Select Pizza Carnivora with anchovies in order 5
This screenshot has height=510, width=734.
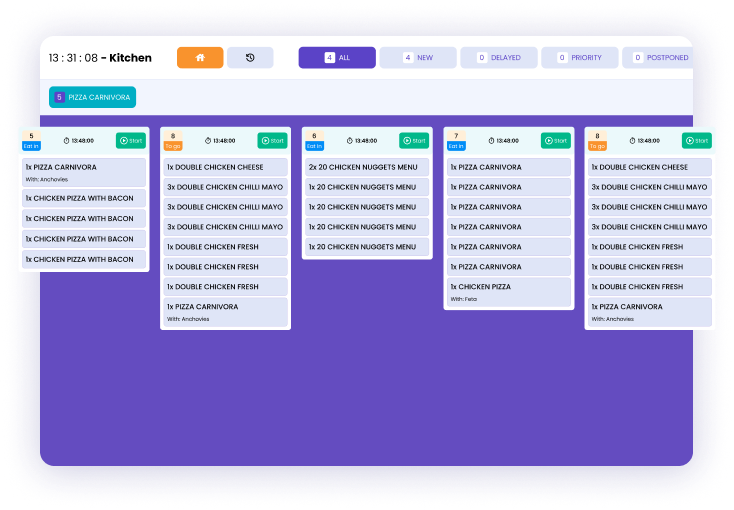[x=84, y=172]
